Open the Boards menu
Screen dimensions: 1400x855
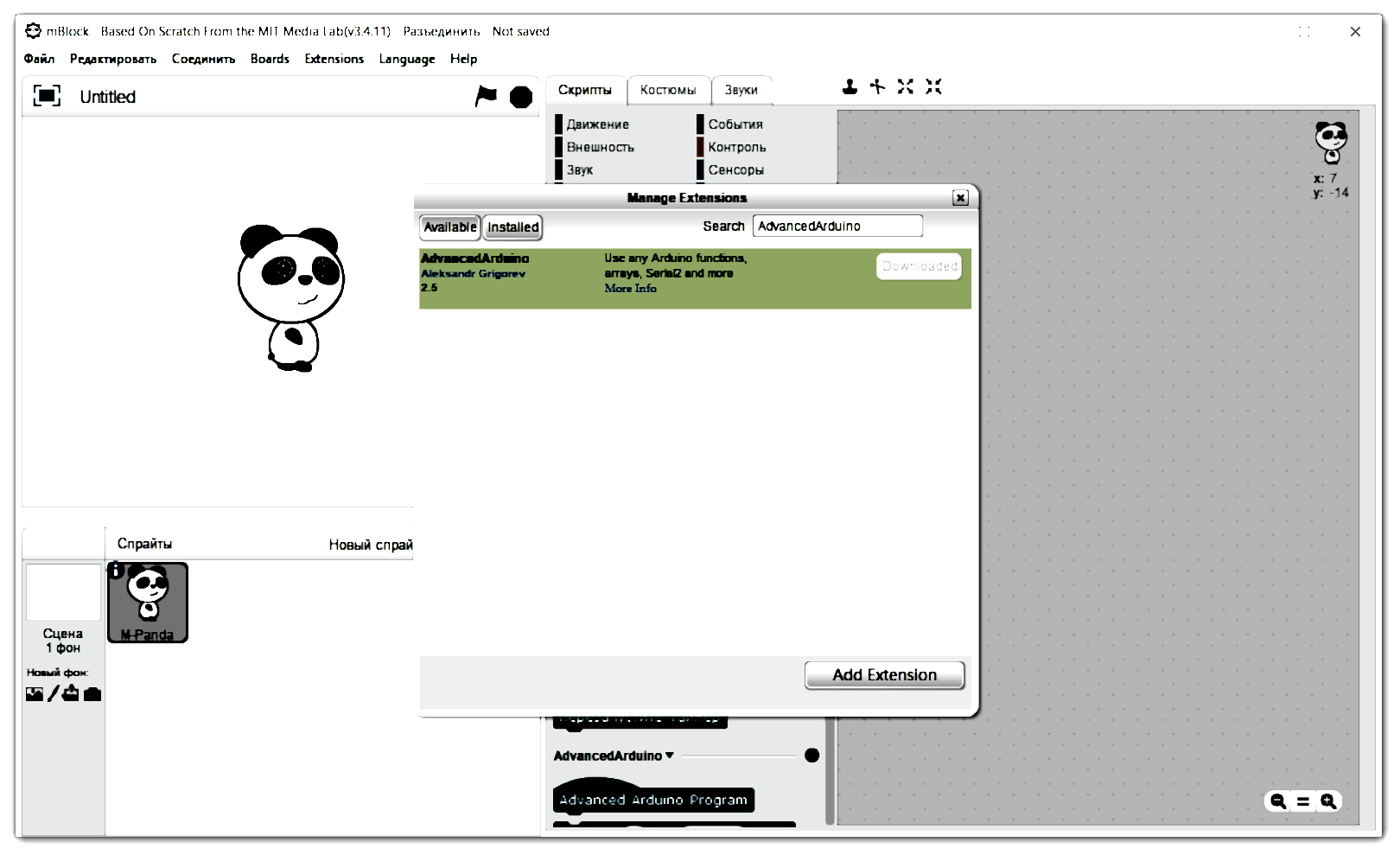270,59
